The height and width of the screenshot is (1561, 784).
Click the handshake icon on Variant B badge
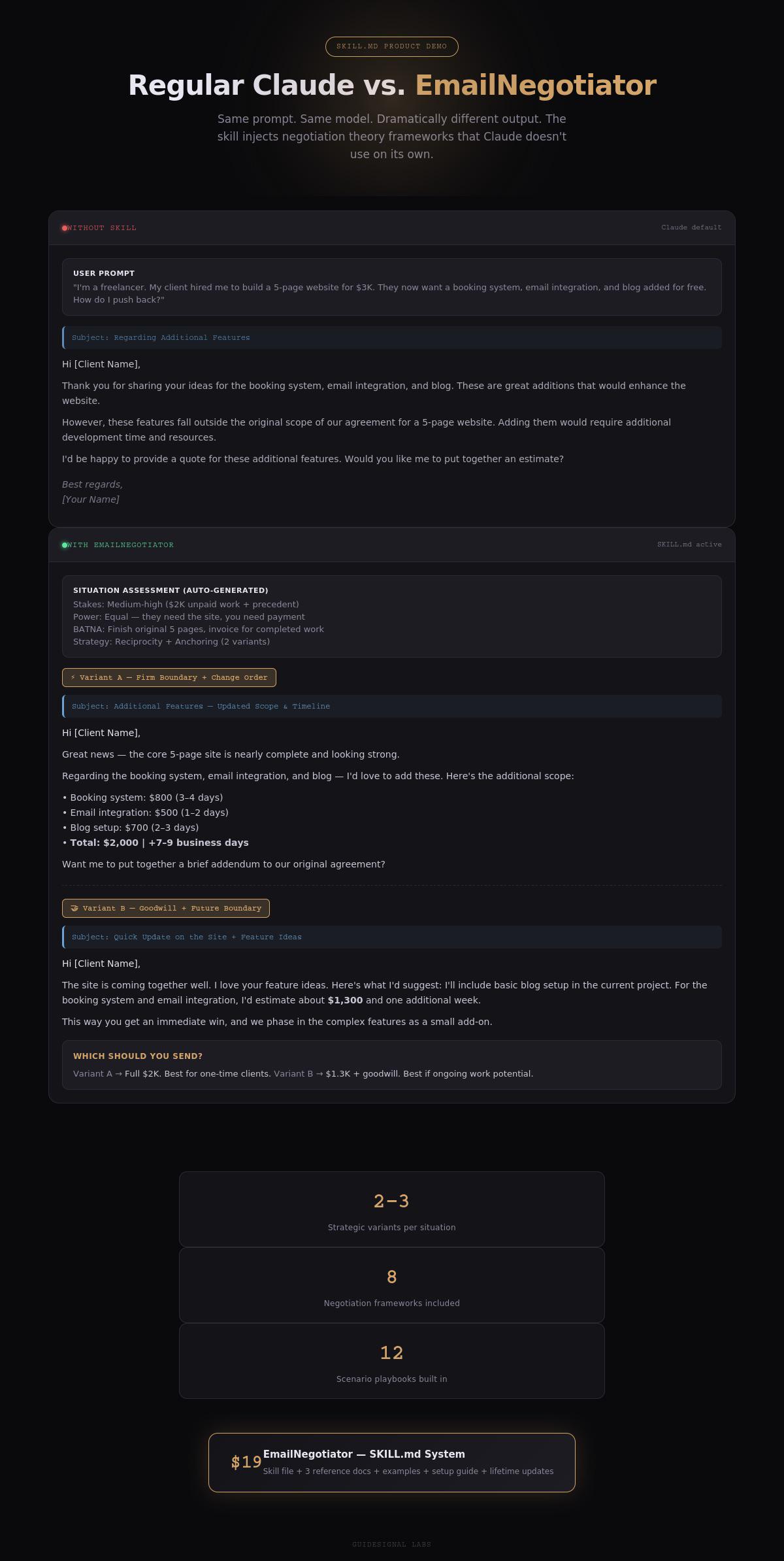click(x=74, y=909)
